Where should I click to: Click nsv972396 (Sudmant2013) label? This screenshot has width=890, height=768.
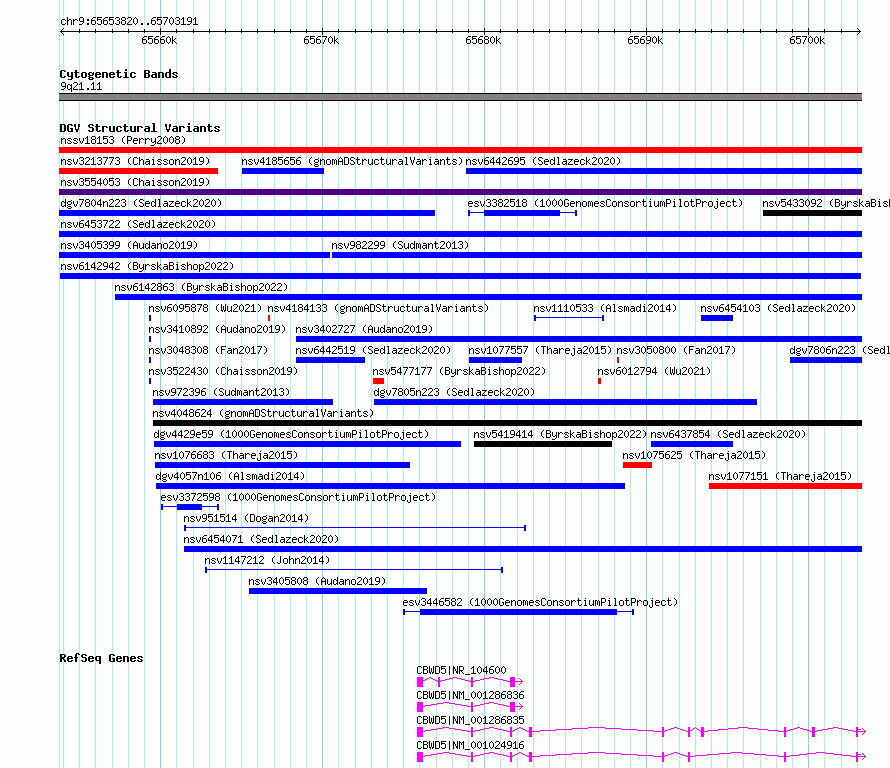(221, 392)
